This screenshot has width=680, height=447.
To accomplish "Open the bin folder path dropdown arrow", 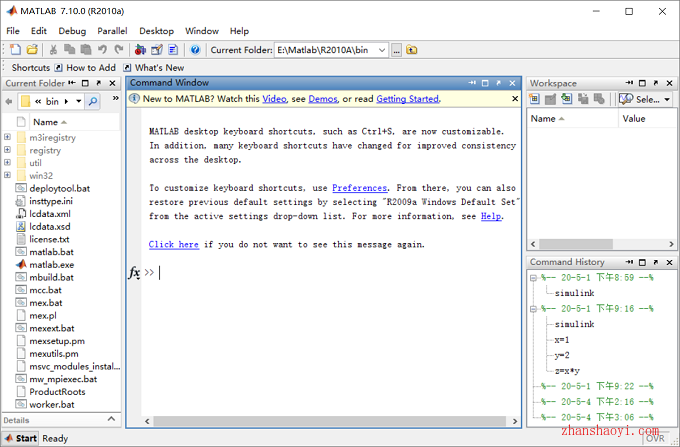I will tap(78, 101).
